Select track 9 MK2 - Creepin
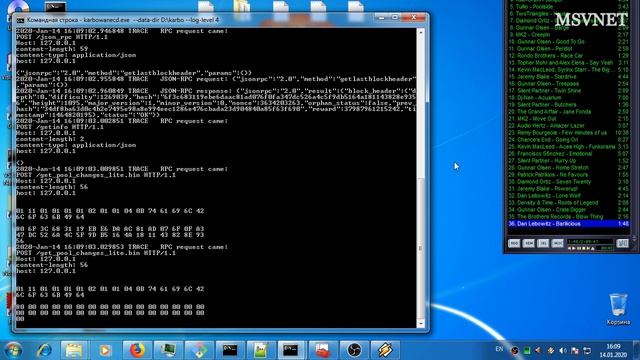The width and height of the screenshot is (640, 360). tap(569, 35)
